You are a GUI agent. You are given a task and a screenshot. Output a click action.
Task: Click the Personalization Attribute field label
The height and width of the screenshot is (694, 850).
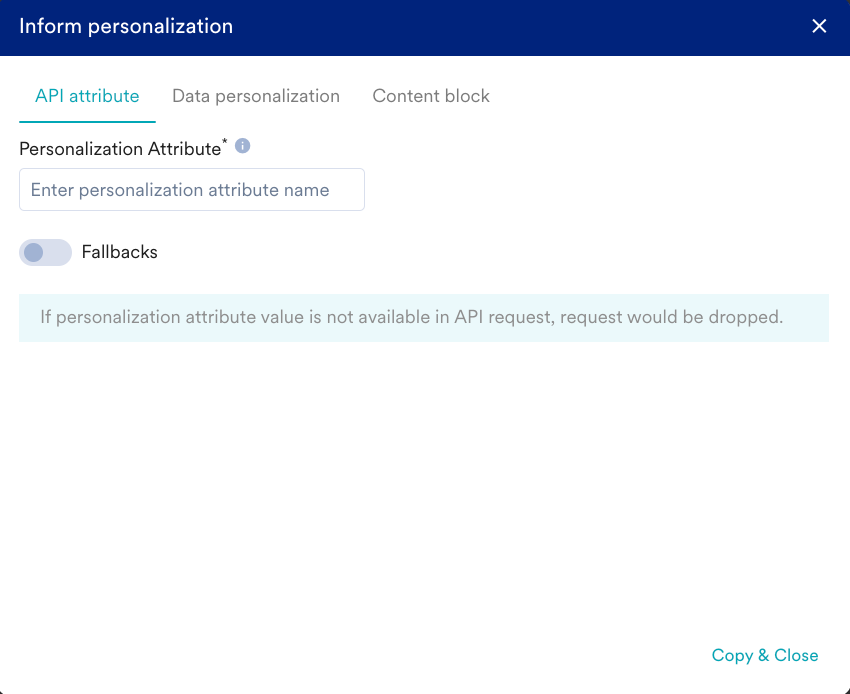119,149
